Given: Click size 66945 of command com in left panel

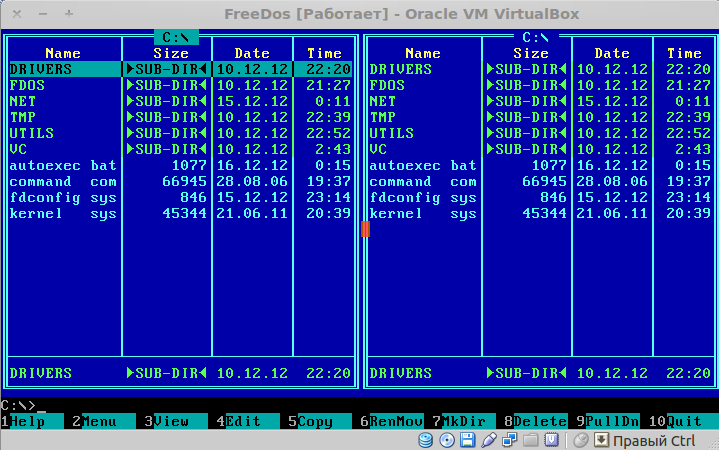Looking at the screenshot, I should click(184, 182).
